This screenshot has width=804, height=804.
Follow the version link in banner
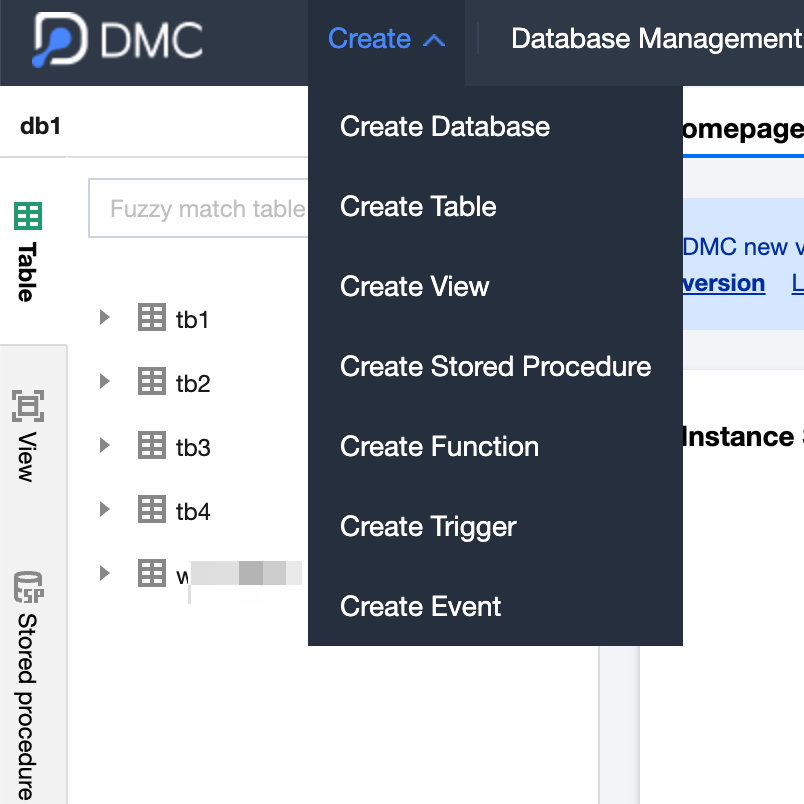point(723,283)
